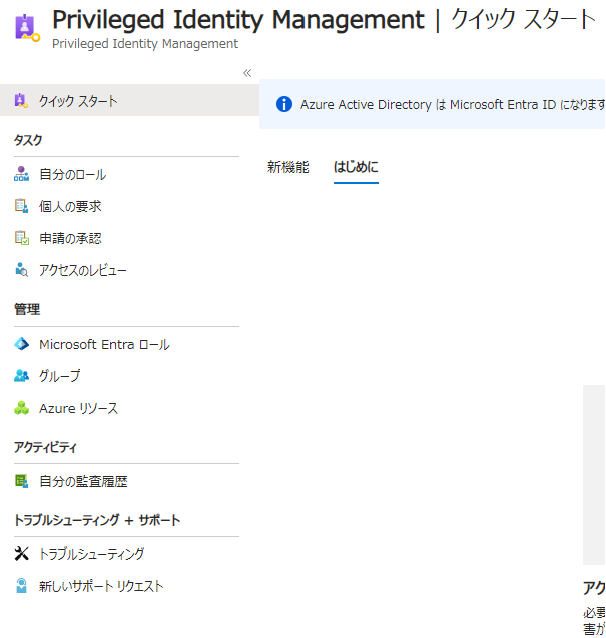Collapse the sidebar with double chevron
Image resolution: width=606 pixels, height=638 pixels.
[247, 73]
